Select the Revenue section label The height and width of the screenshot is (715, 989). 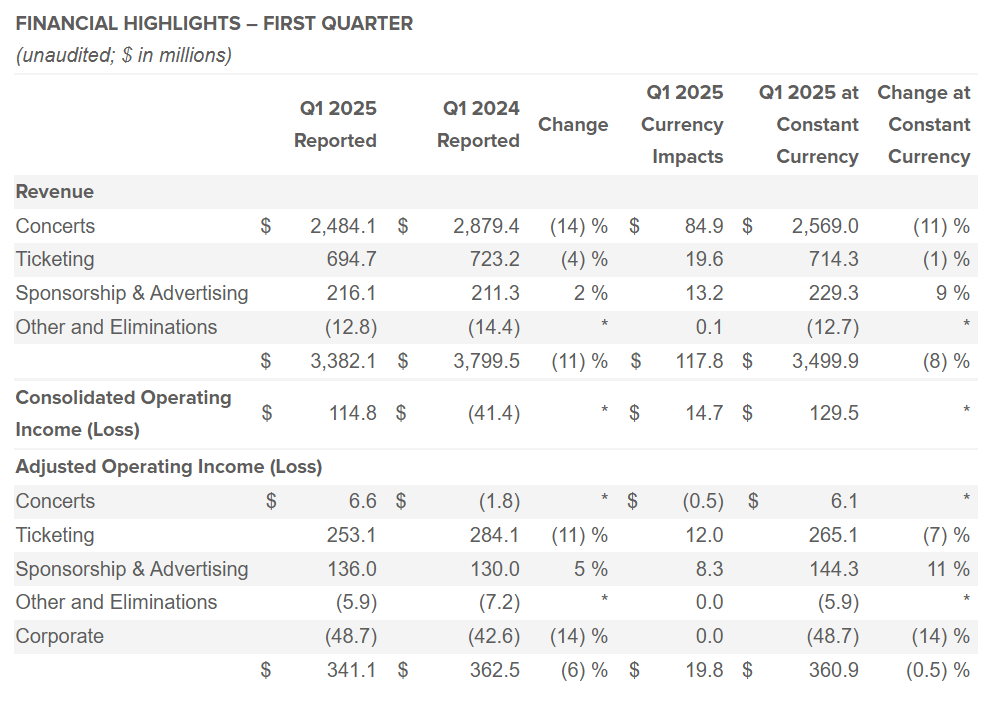coord(55,192)
